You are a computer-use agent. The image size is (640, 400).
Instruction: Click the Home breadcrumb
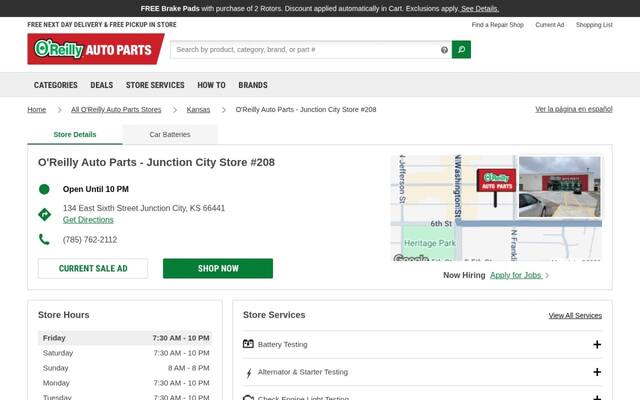point(37,109)
